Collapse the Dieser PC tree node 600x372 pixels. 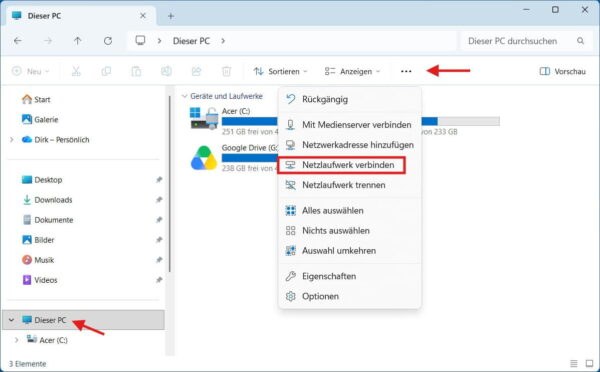coord(11,320)
